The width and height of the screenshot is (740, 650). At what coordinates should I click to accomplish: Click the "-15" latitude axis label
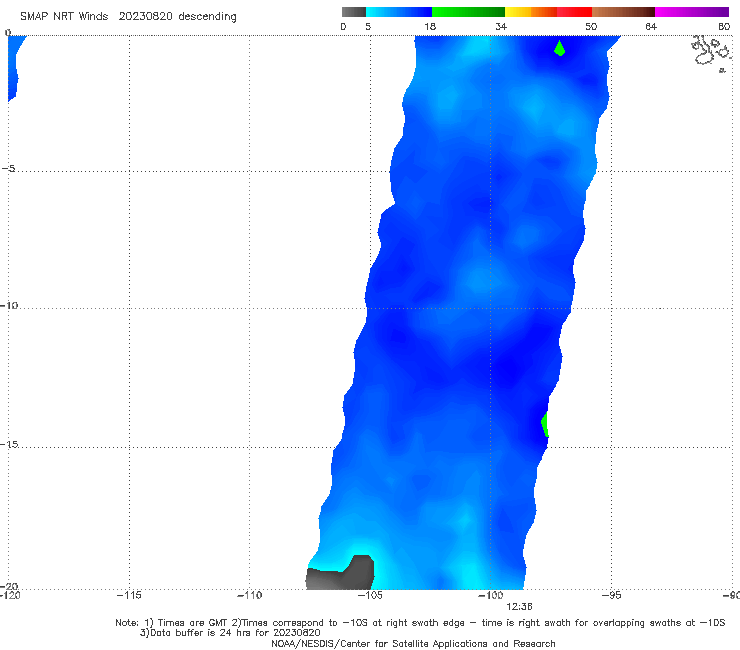(9, 444)
